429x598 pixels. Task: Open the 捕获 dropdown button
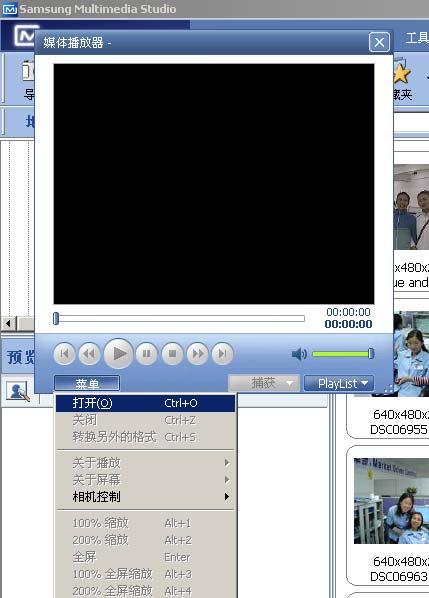pos(263,383)
